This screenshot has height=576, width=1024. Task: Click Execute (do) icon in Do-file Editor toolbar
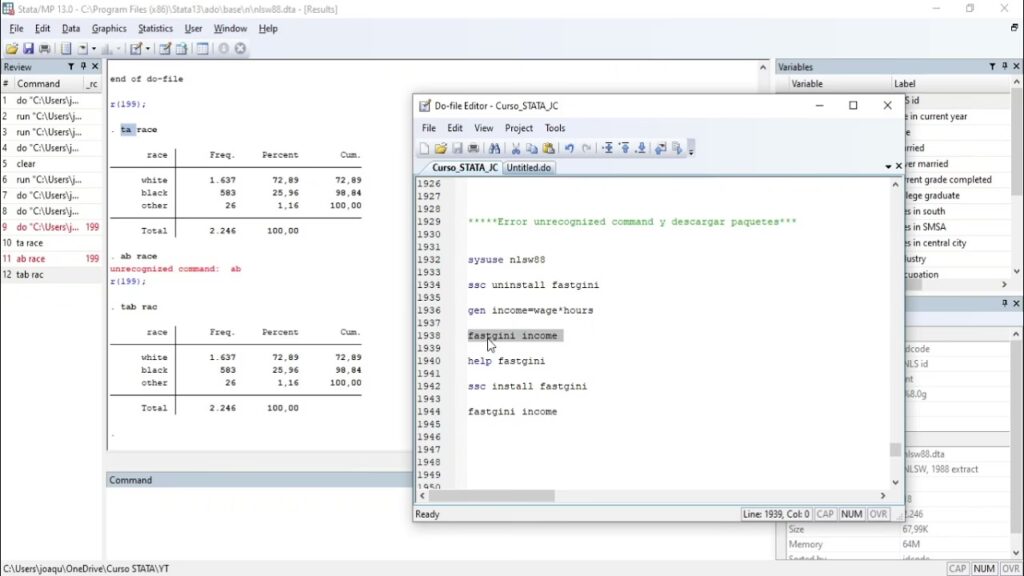coord(677,148)
